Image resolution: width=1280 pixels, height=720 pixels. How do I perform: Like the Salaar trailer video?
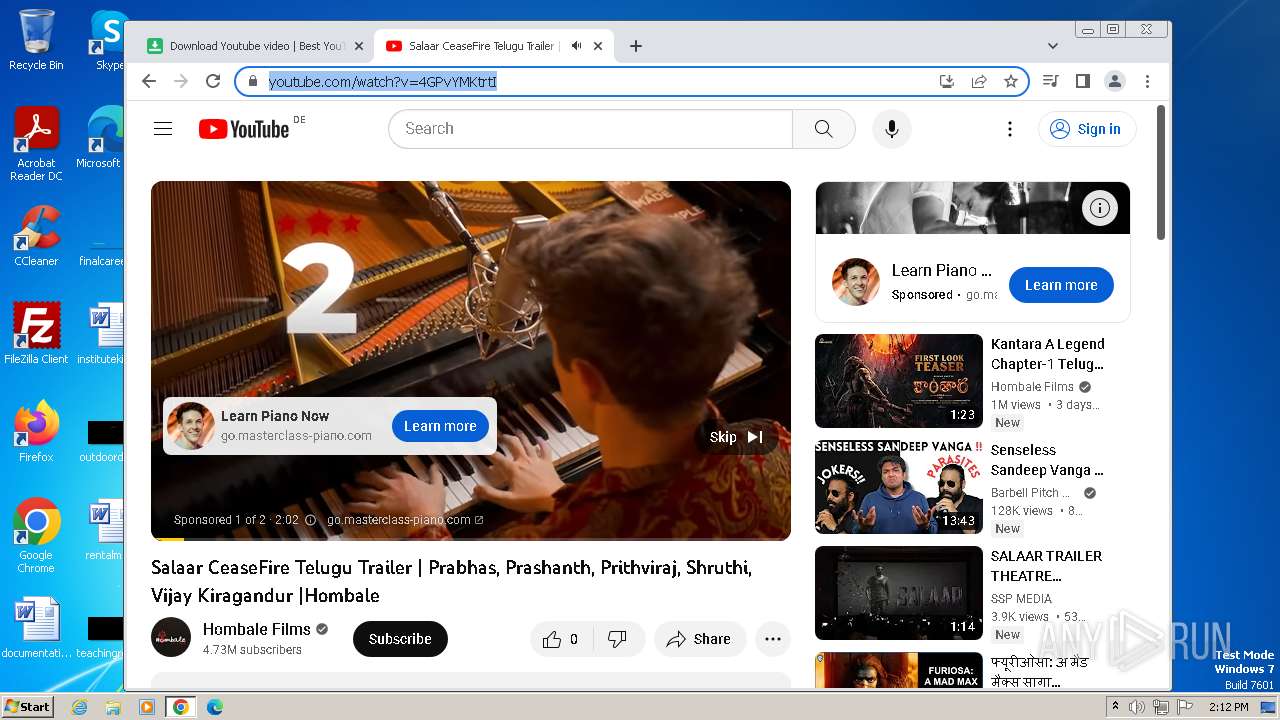pos(561,639)
